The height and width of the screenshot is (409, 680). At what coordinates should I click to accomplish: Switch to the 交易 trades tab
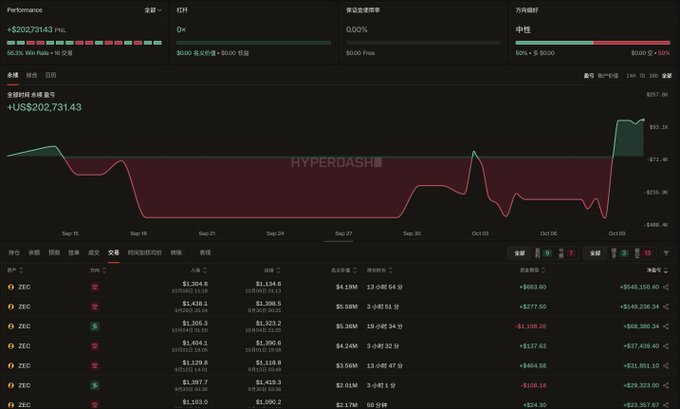coord(114,252)
